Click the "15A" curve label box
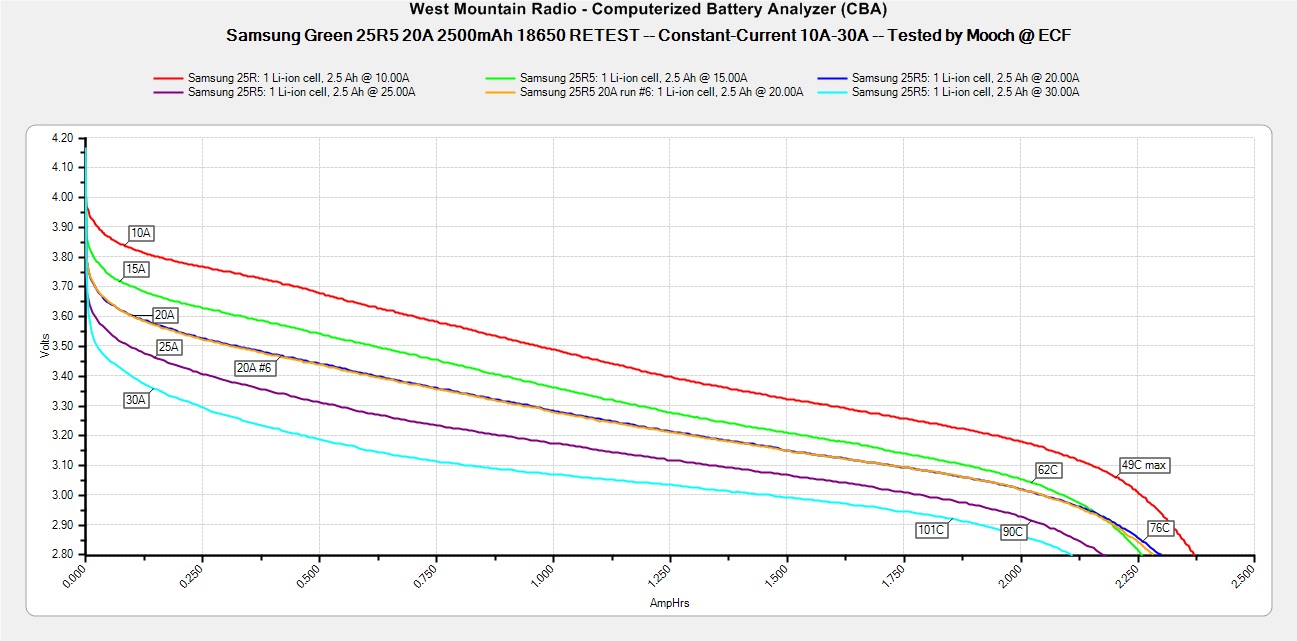 (136, 269)
